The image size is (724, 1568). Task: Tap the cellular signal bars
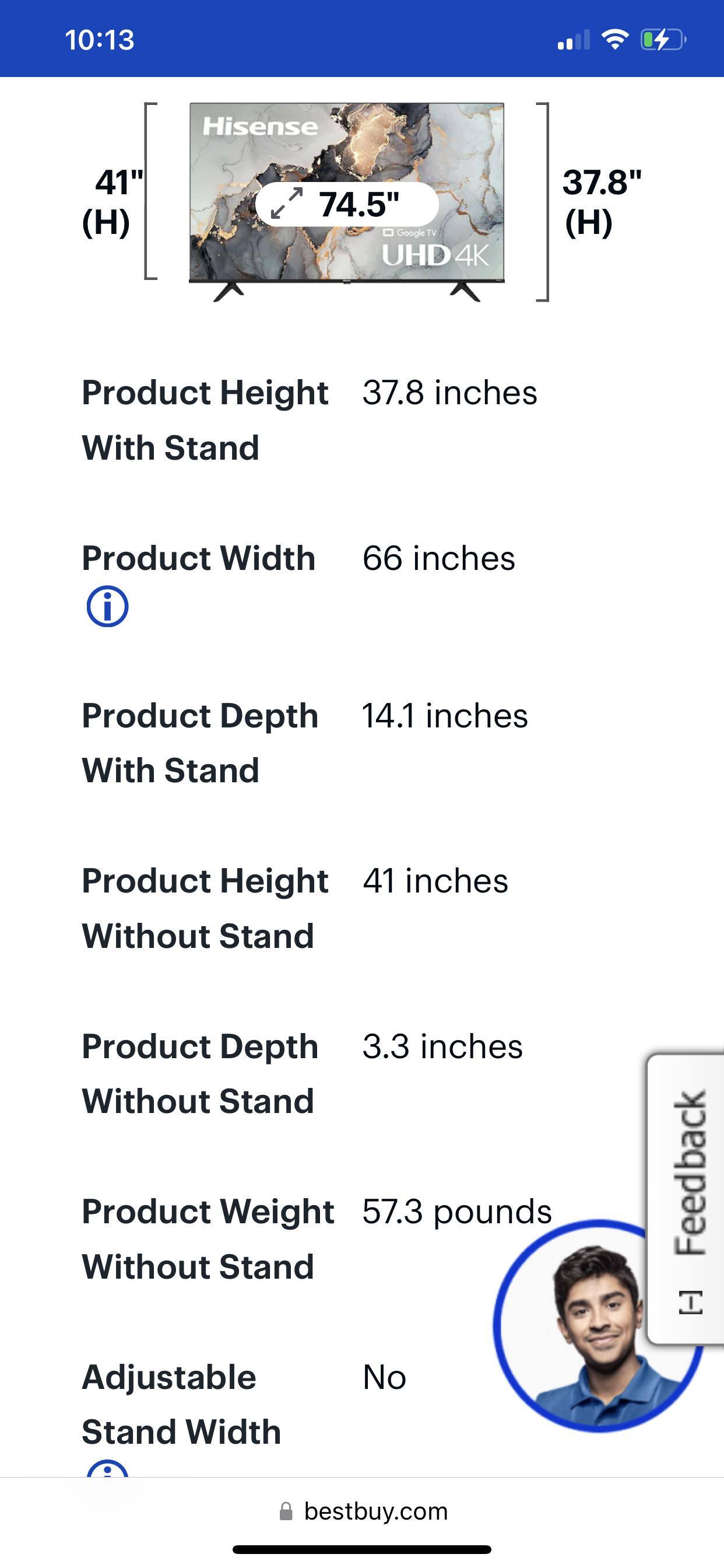pos(573,40)
